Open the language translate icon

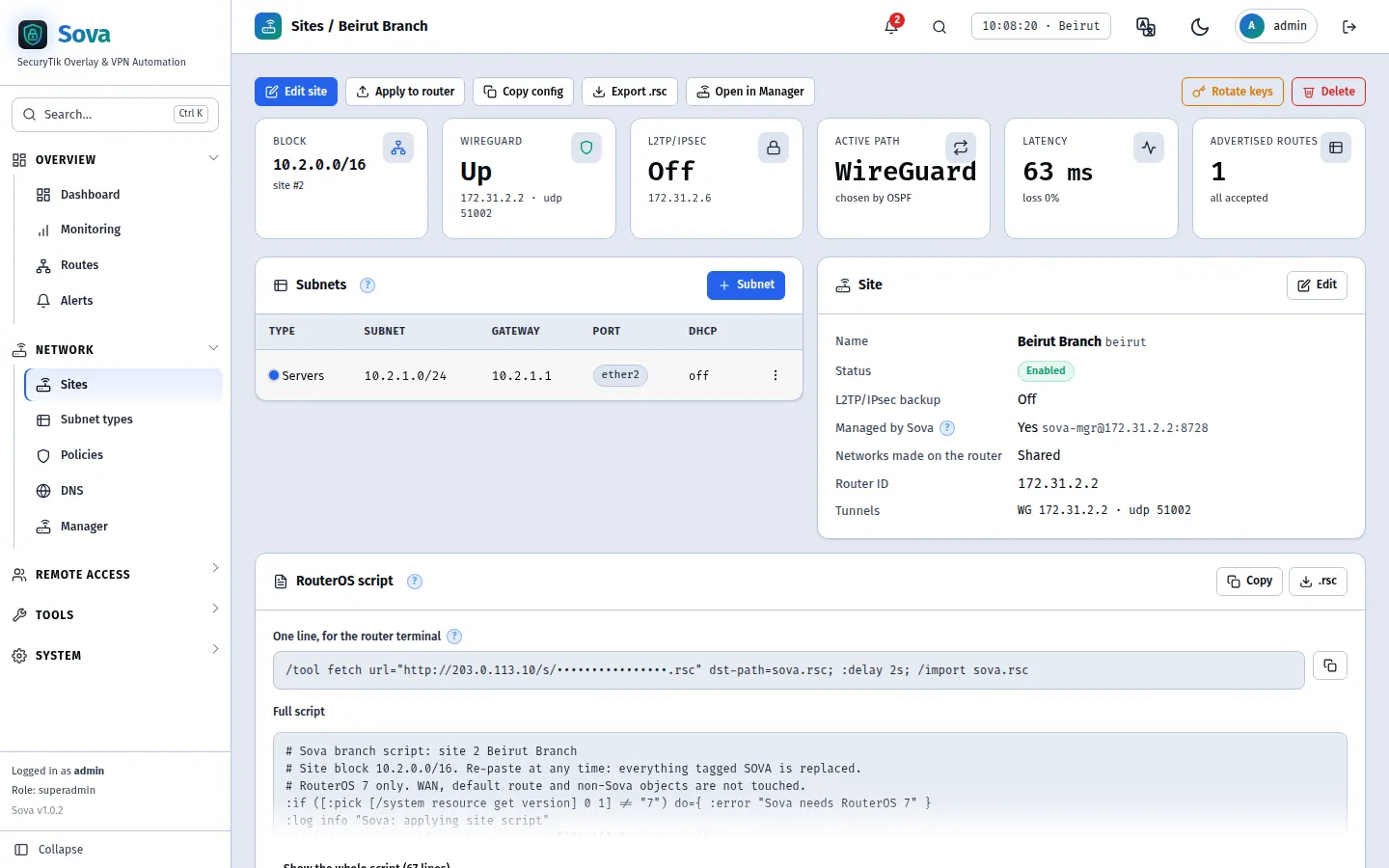pos(1146,26)
